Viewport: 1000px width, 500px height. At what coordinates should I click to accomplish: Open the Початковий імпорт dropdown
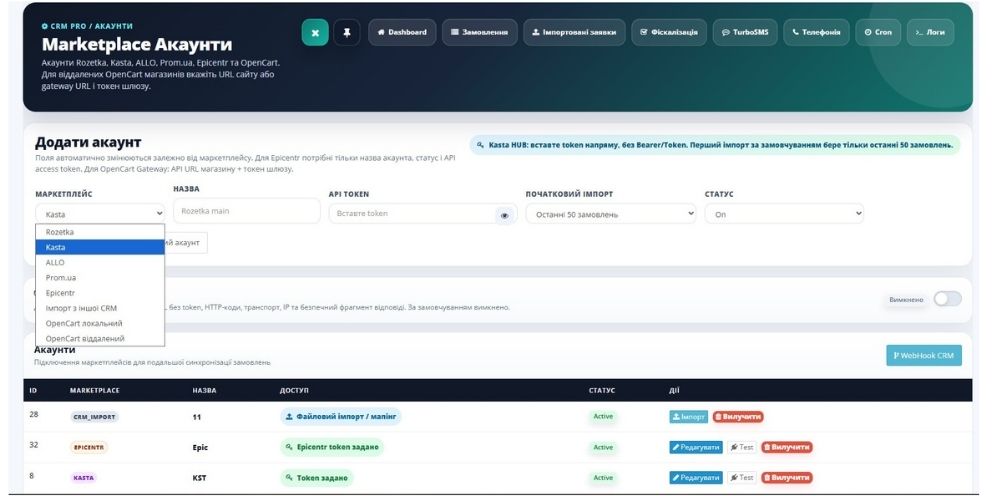coord(611,214)
